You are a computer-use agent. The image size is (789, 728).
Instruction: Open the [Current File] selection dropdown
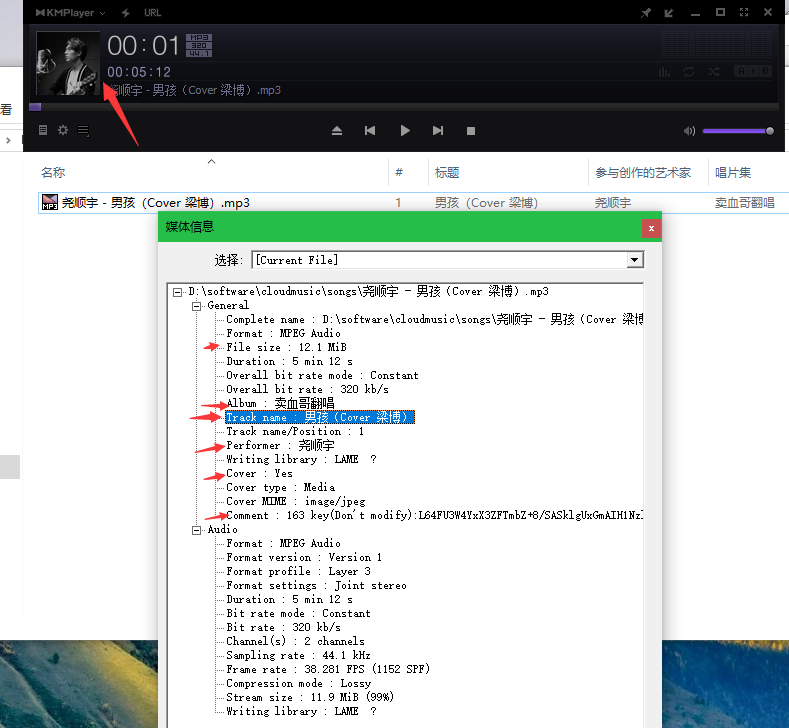pos(635,260)
